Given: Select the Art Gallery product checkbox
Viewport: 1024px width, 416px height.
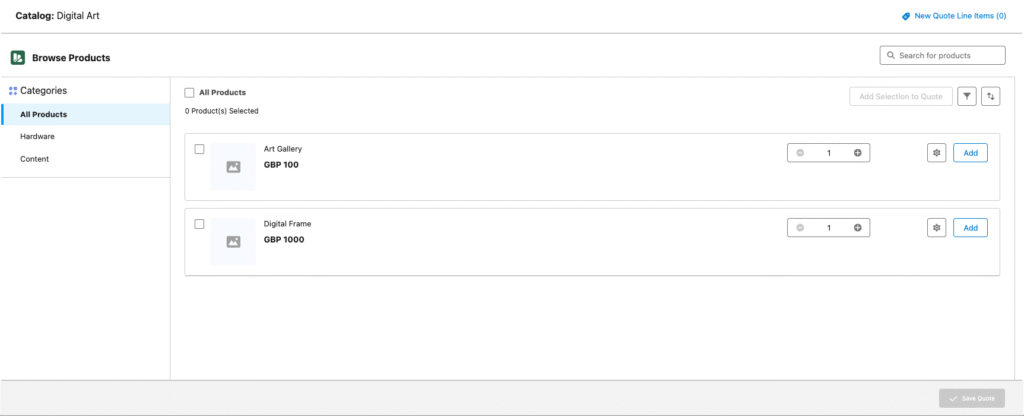Looking at the screenshot, I should (x=199, y=149).
